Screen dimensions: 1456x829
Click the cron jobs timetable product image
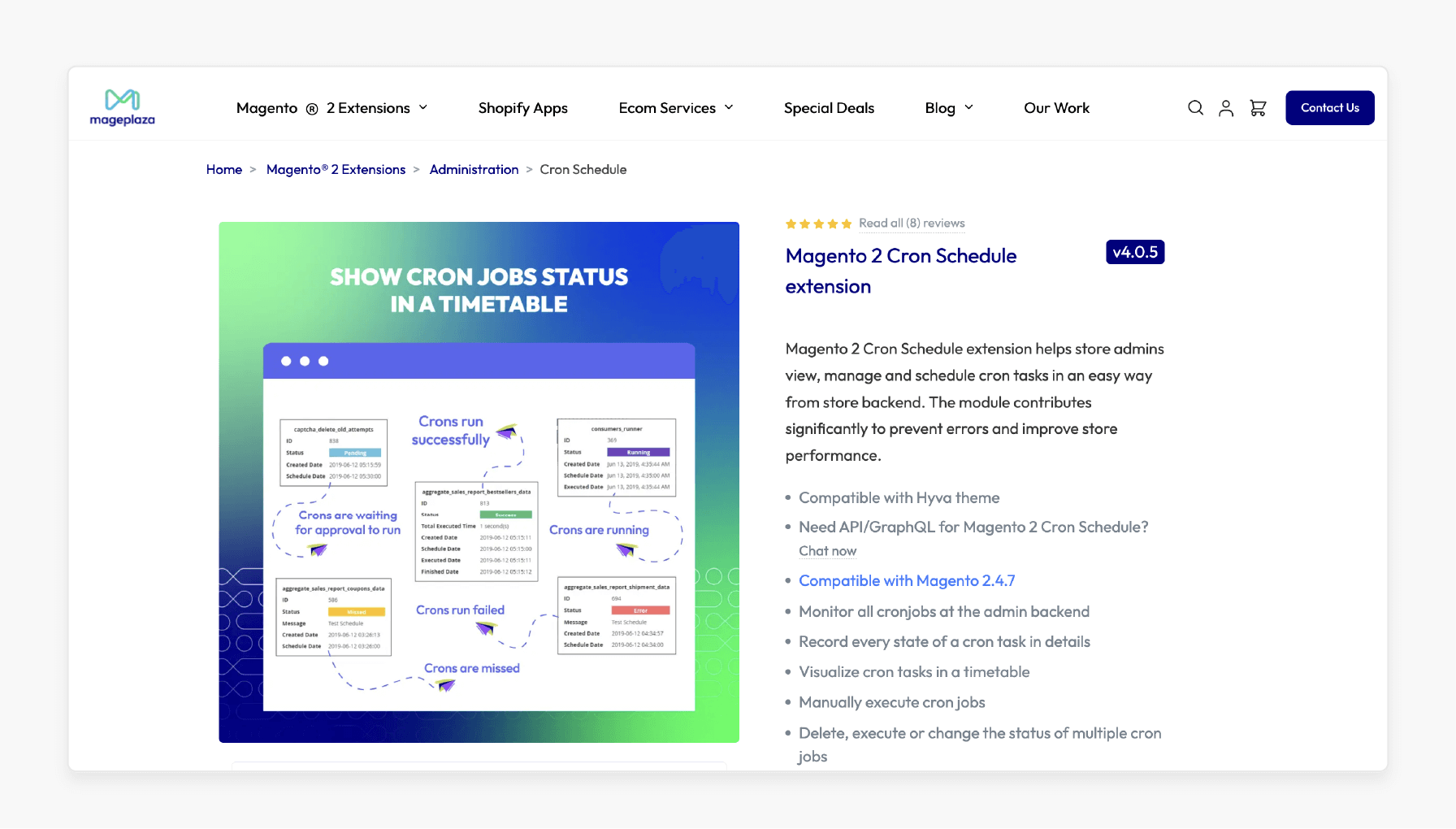(x=479, y=481)
